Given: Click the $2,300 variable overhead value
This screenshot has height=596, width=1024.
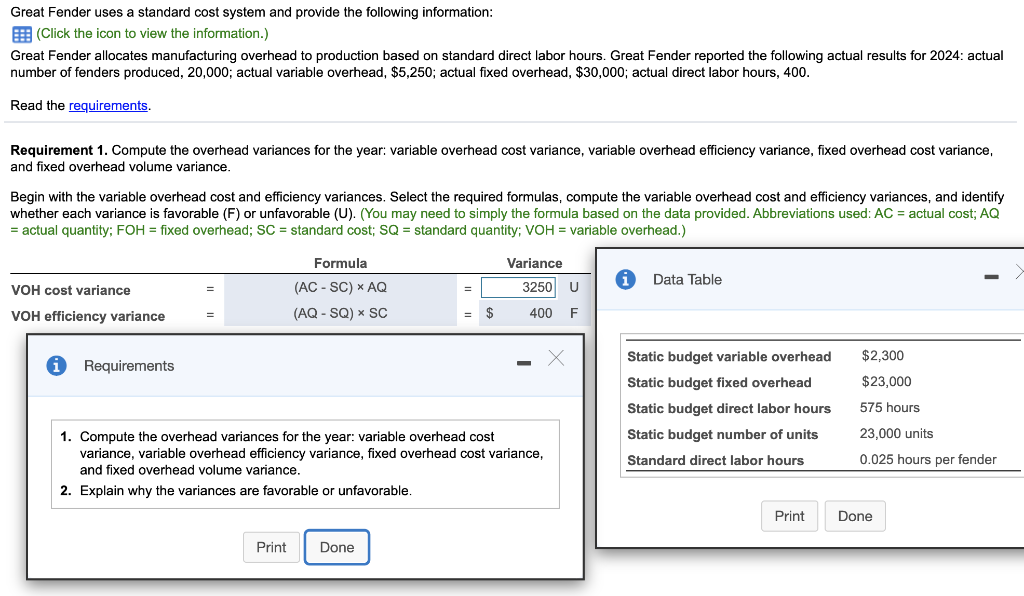Looking at the screenshot, I should click(882, 356).
